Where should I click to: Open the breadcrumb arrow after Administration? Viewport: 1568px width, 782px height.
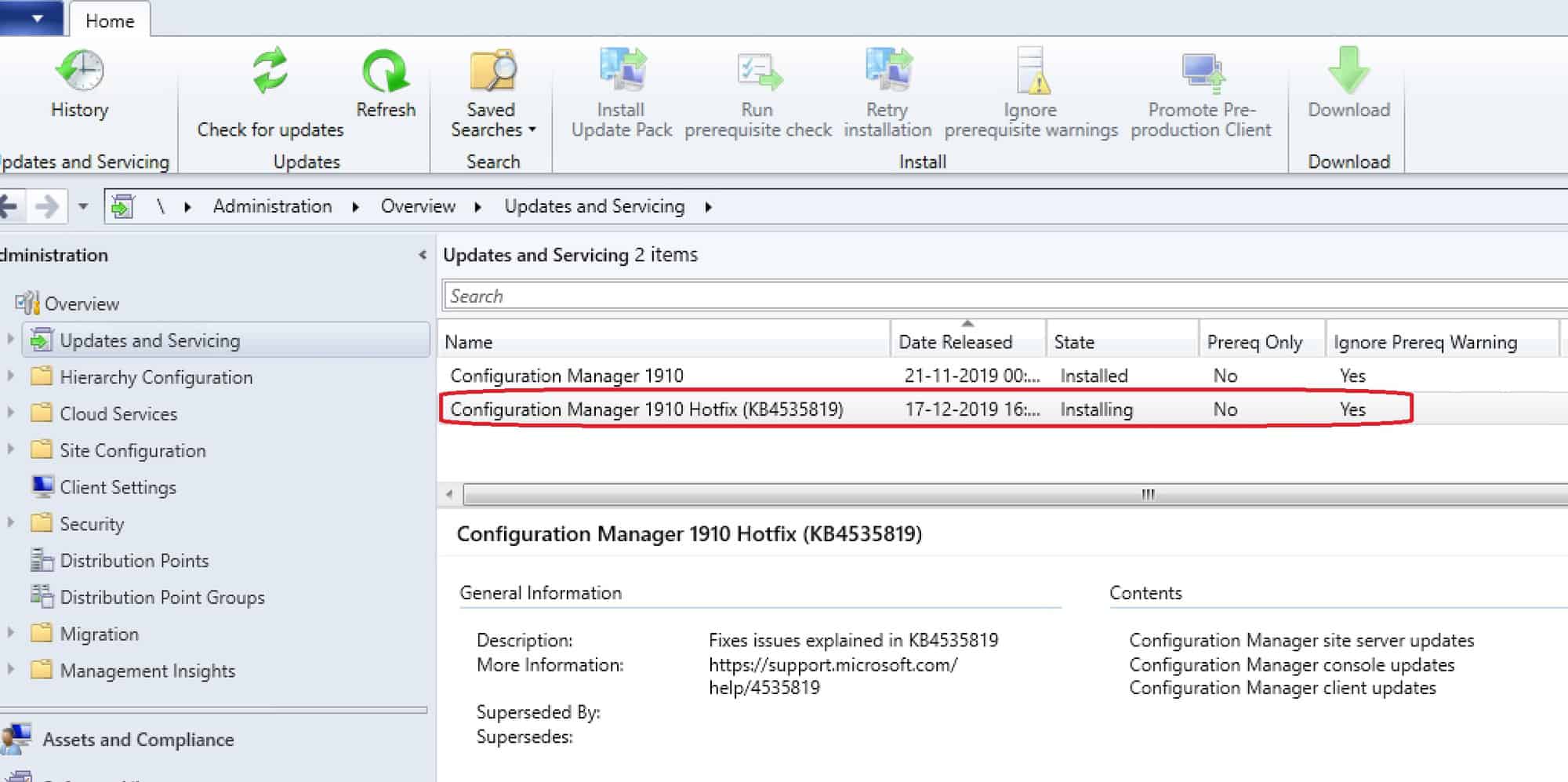[x=356, y=207]
